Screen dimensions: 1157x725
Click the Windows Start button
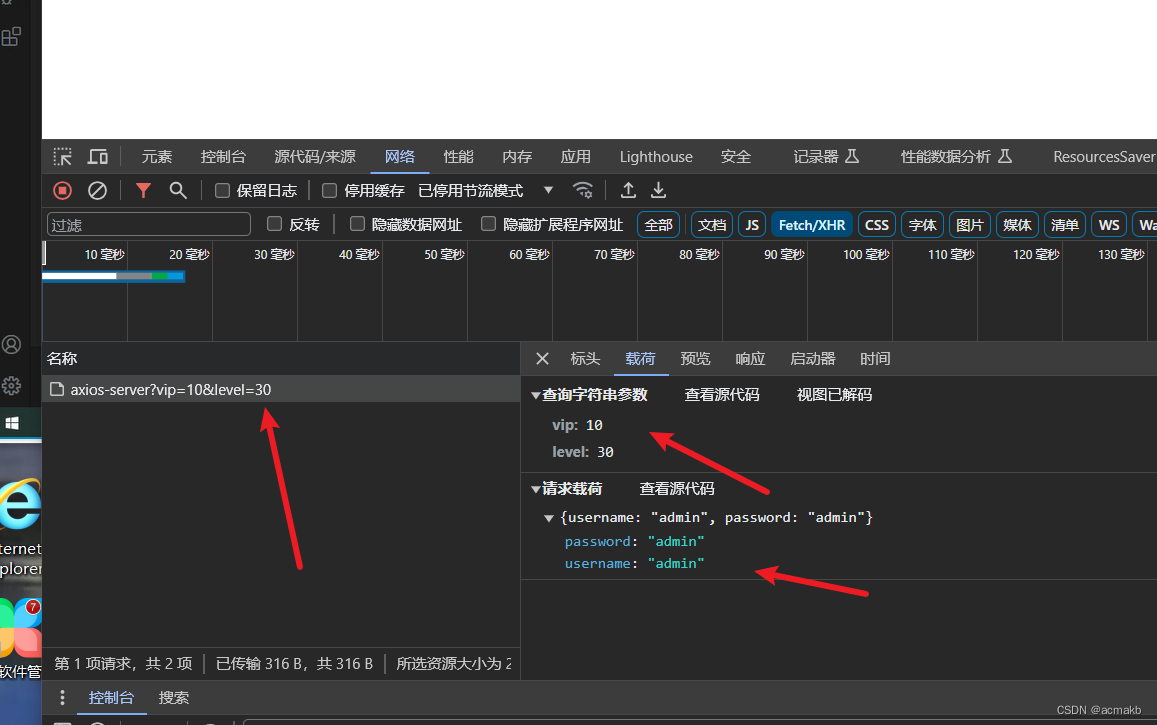(x=12, y=423)
